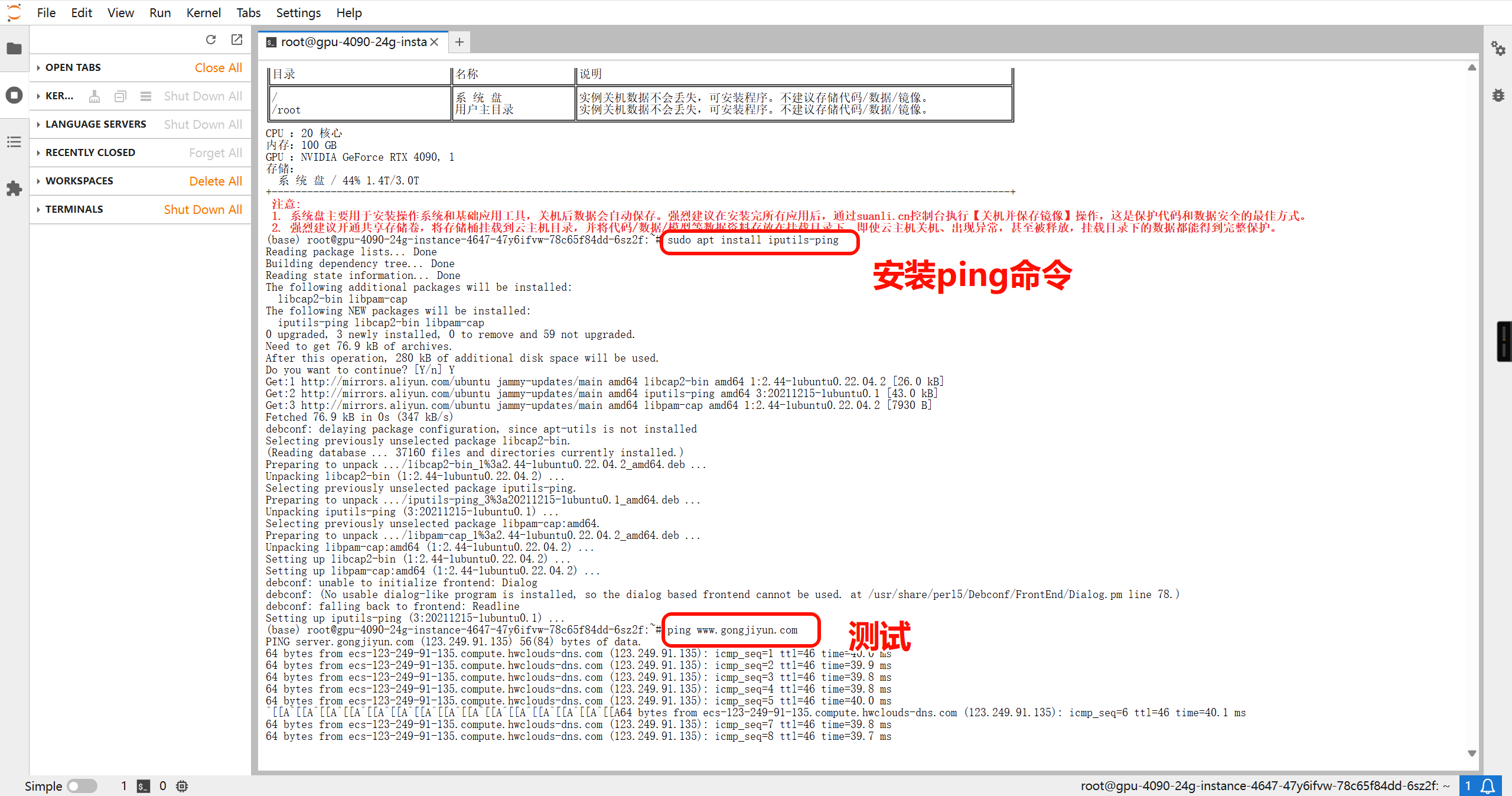Click the refresh running sessions icon
The width and height of the screenshot is (1512, 796).
[211, 40]
